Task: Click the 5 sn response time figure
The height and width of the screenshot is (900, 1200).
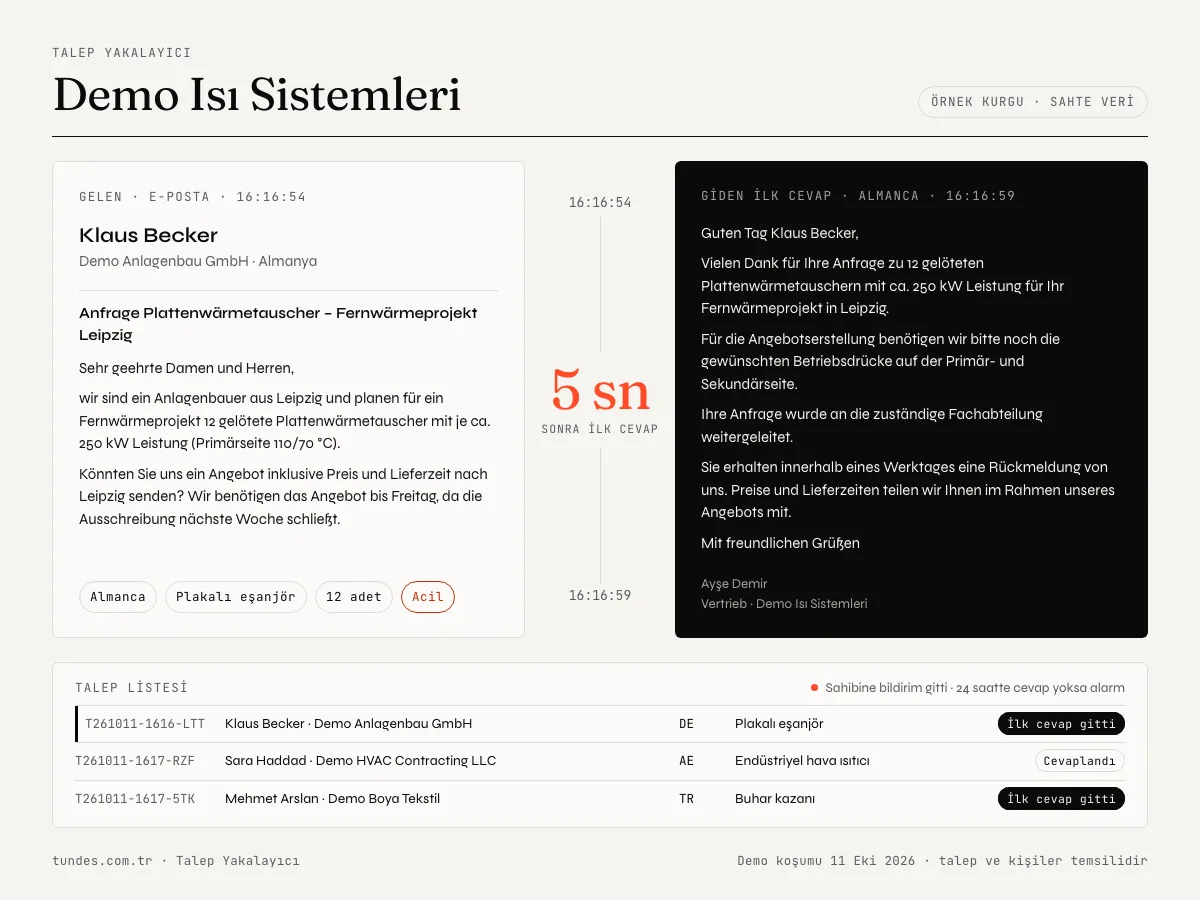Action: [600, 390]
